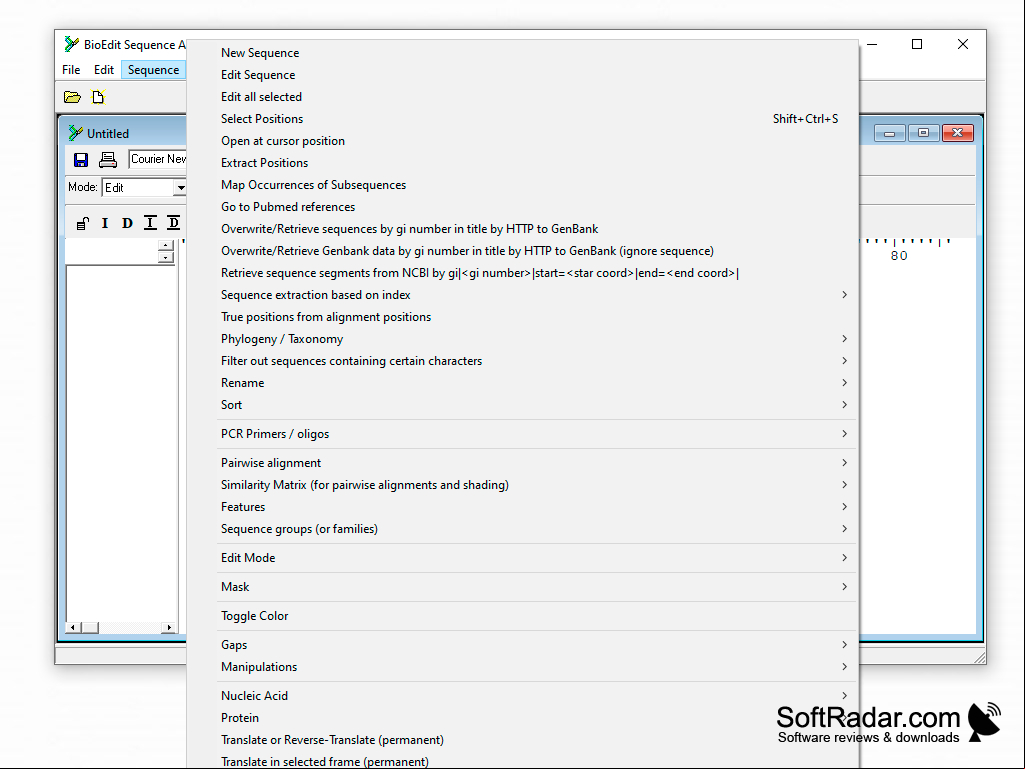Expand Sequence extraction based on index
1025x769 pixels.
[x=522, y=295]
